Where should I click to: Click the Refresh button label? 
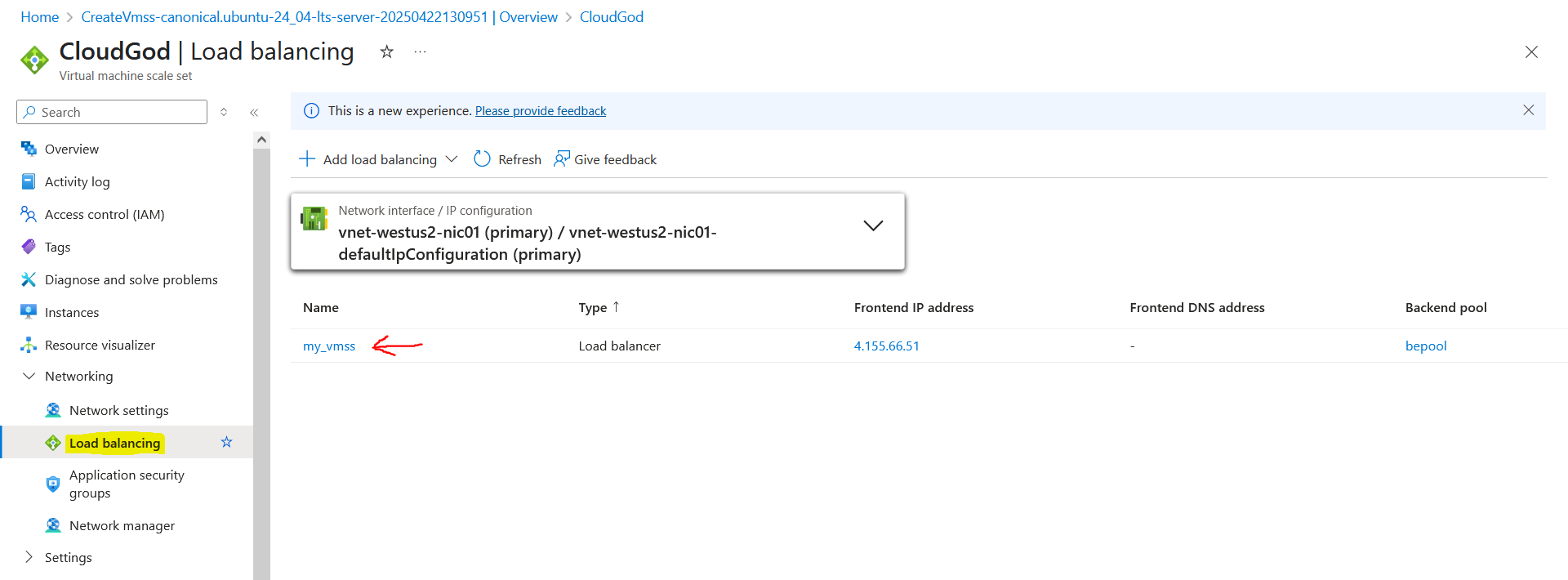pyautogui.click(x=520, y=159)
